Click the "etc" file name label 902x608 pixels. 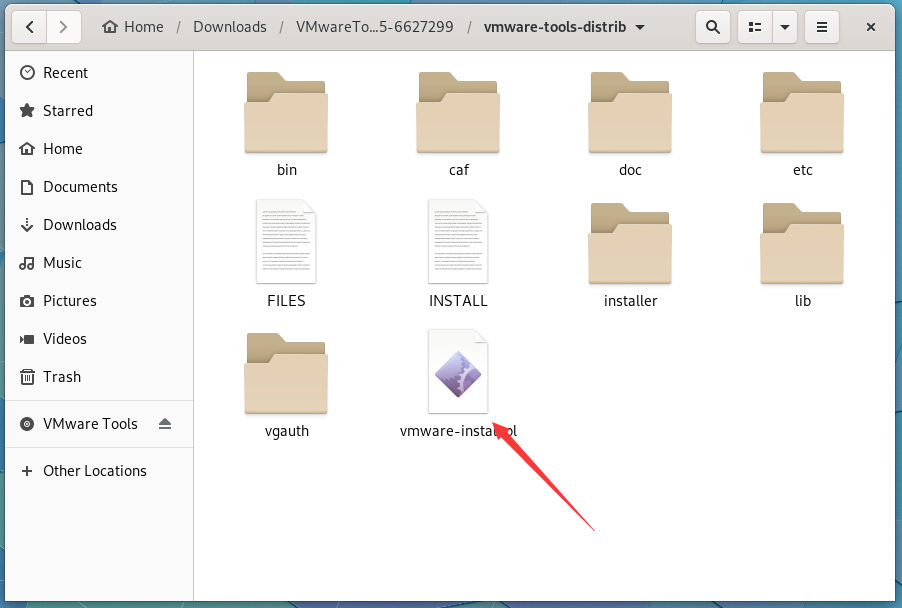pos(802,170)
